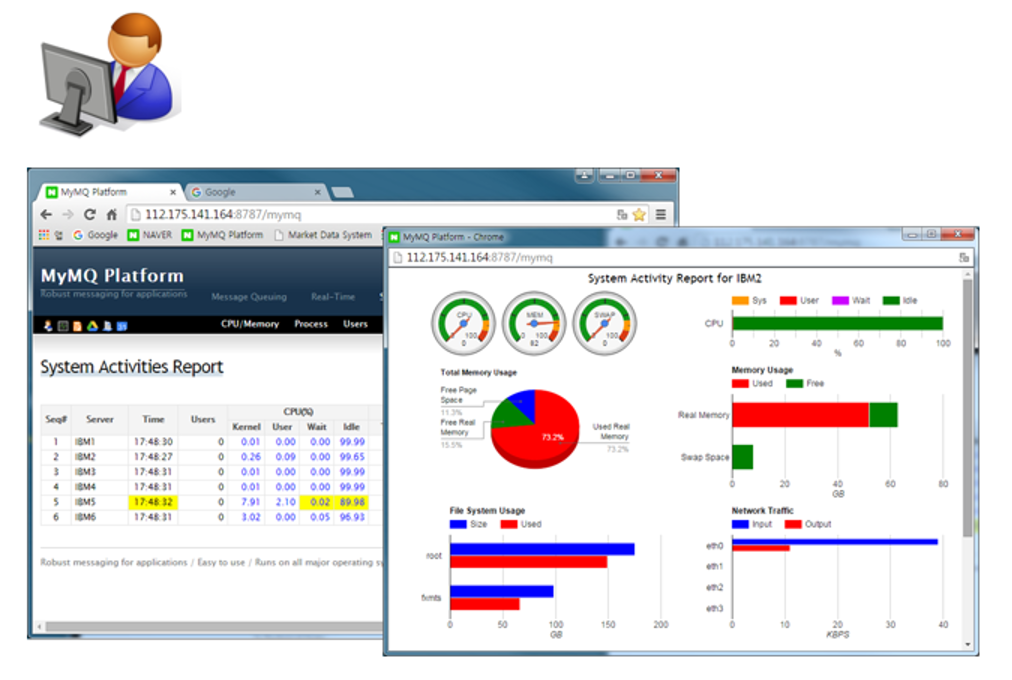
Task: Click the translate icon in main address bar
Action: tap(622, 215)
